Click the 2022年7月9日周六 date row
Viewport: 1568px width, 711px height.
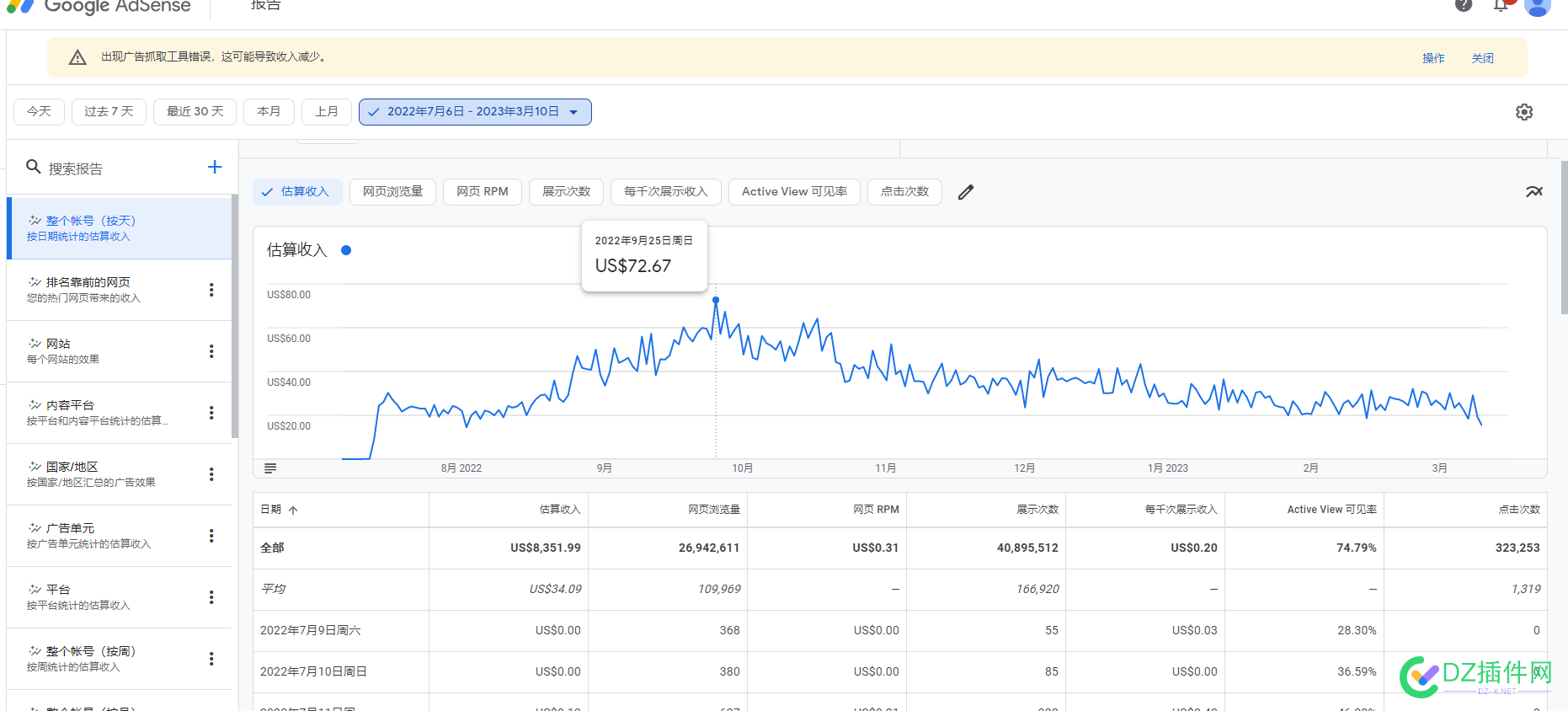(x=899, y=630)
